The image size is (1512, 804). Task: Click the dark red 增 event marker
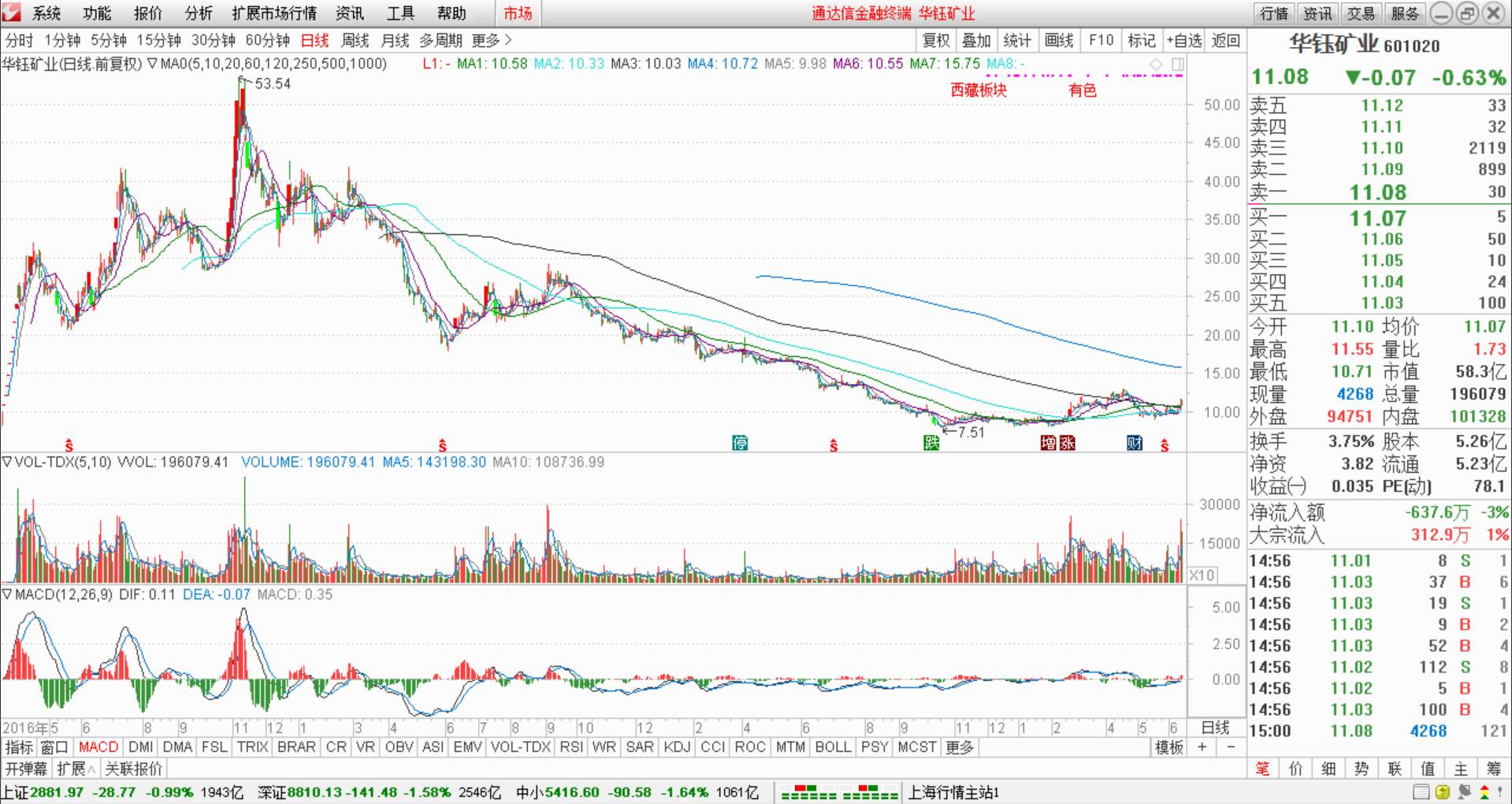[1048, 443]
